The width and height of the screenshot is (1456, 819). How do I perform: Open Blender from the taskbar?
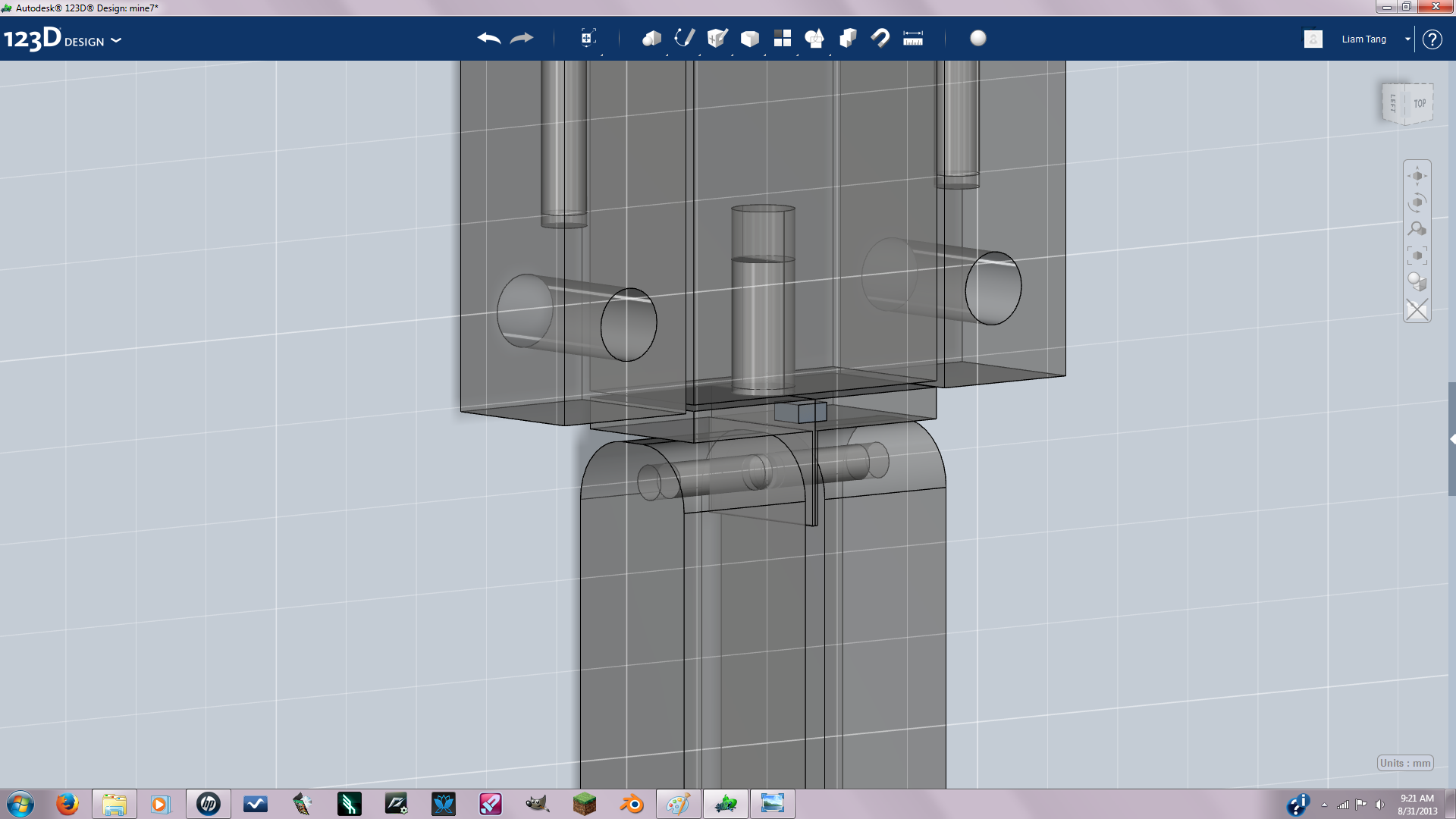pos(632,804)
